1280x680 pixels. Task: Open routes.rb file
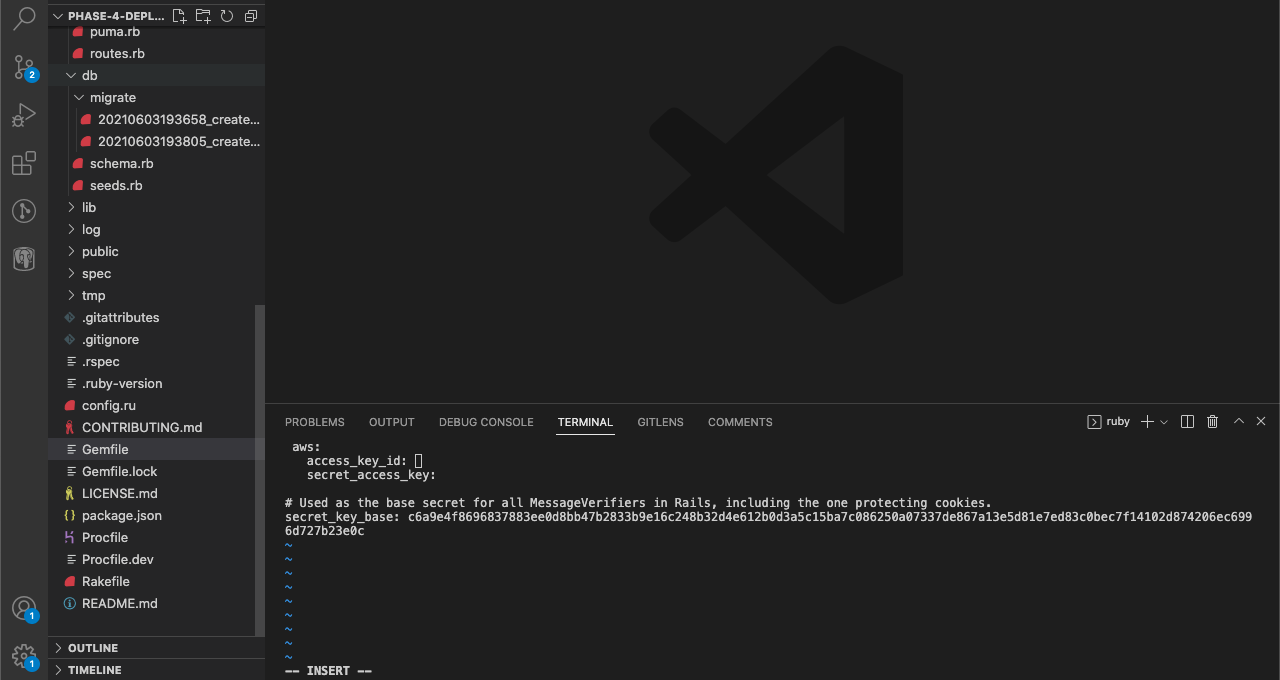click(156, 54)
